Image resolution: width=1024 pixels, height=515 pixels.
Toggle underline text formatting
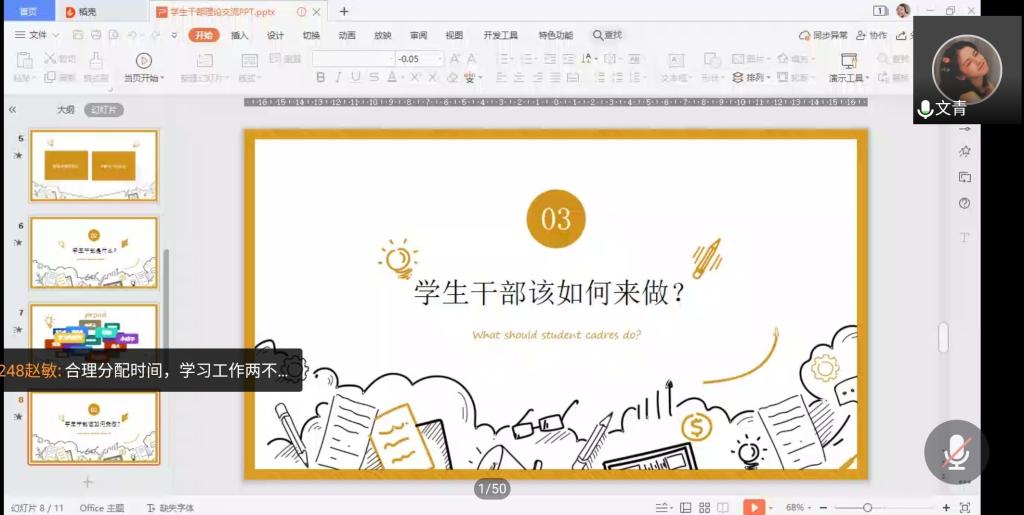click(x=356, y=78)
